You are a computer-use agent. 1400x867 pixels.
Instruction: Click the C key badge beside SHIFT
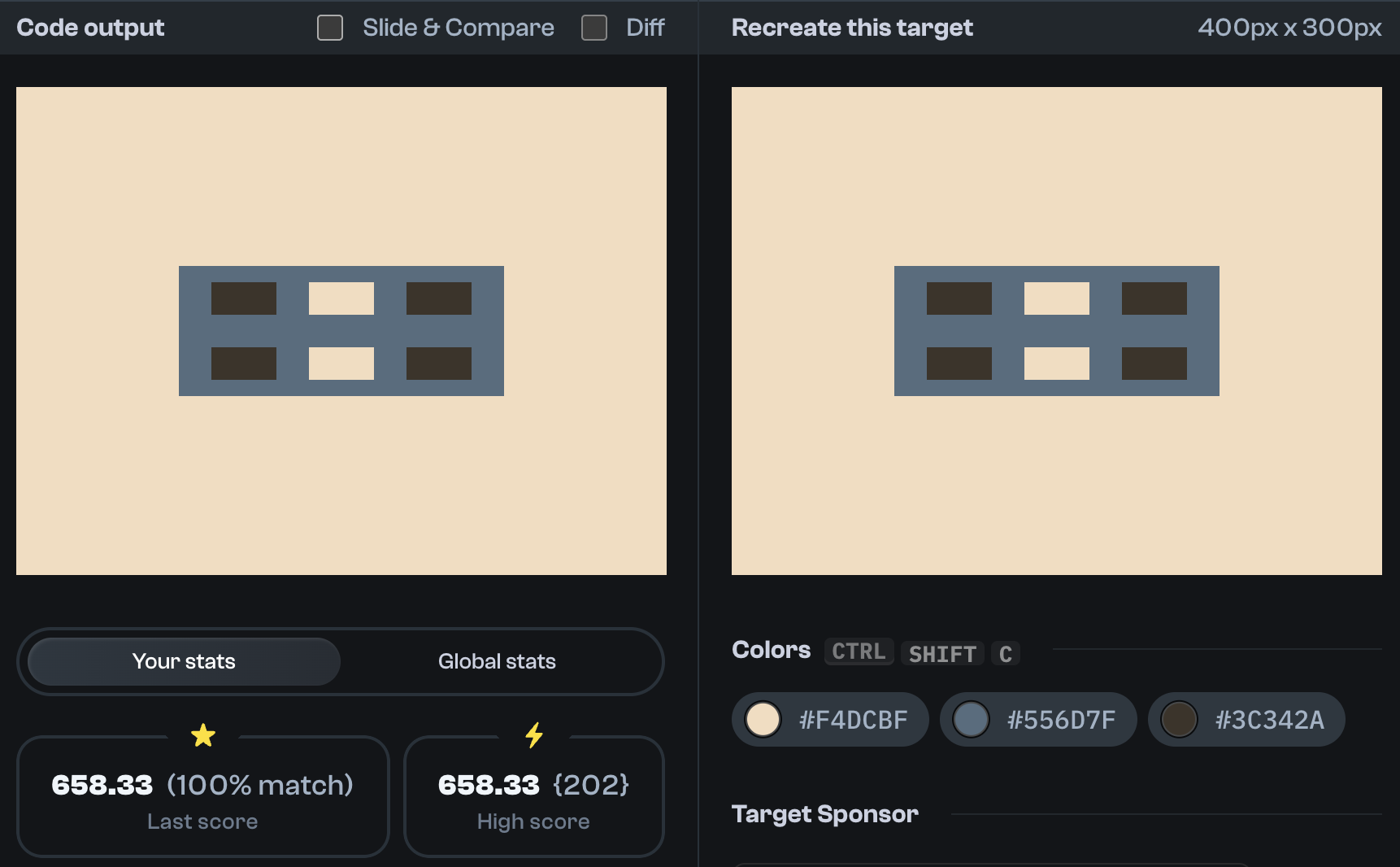click(1005, 653)
